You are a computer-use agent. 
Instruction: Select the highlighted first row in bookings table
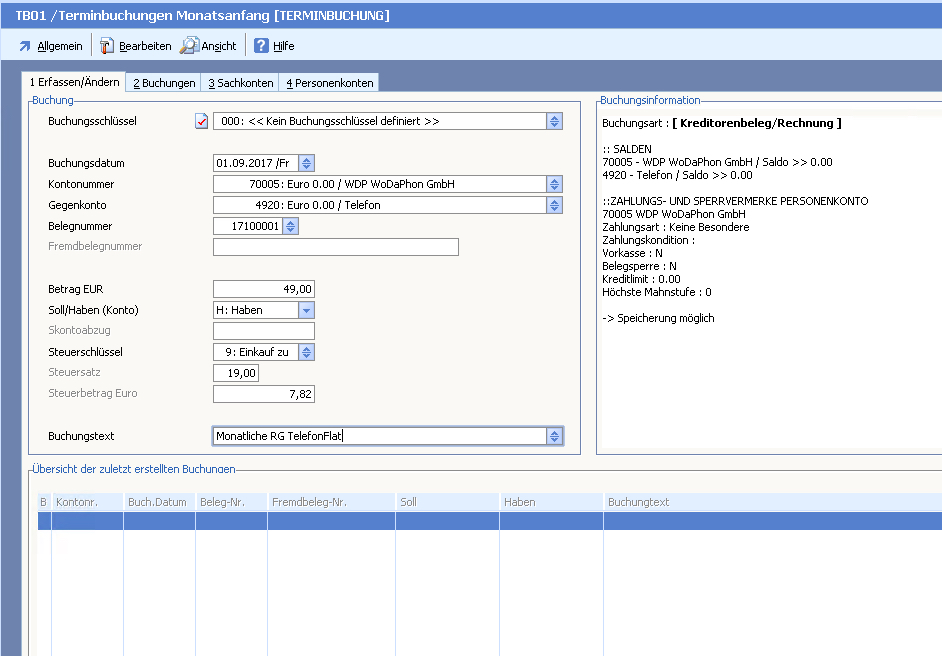(x=489, y=521)
